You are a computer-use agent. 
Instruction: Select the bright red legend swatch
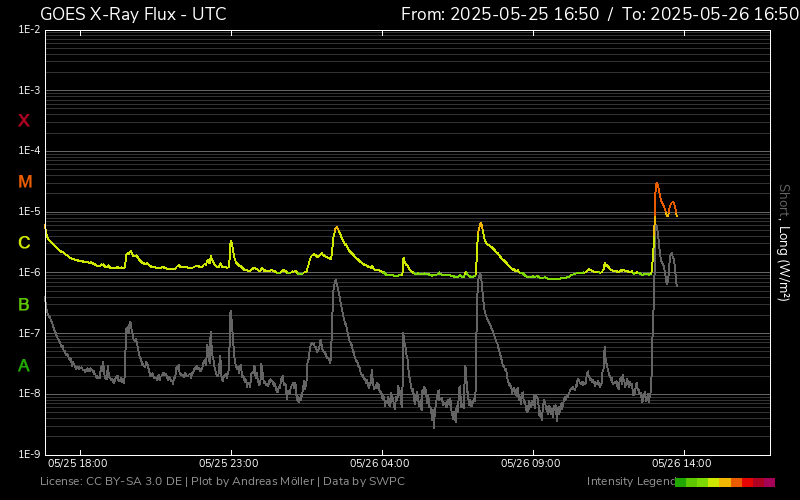[747, 483]
